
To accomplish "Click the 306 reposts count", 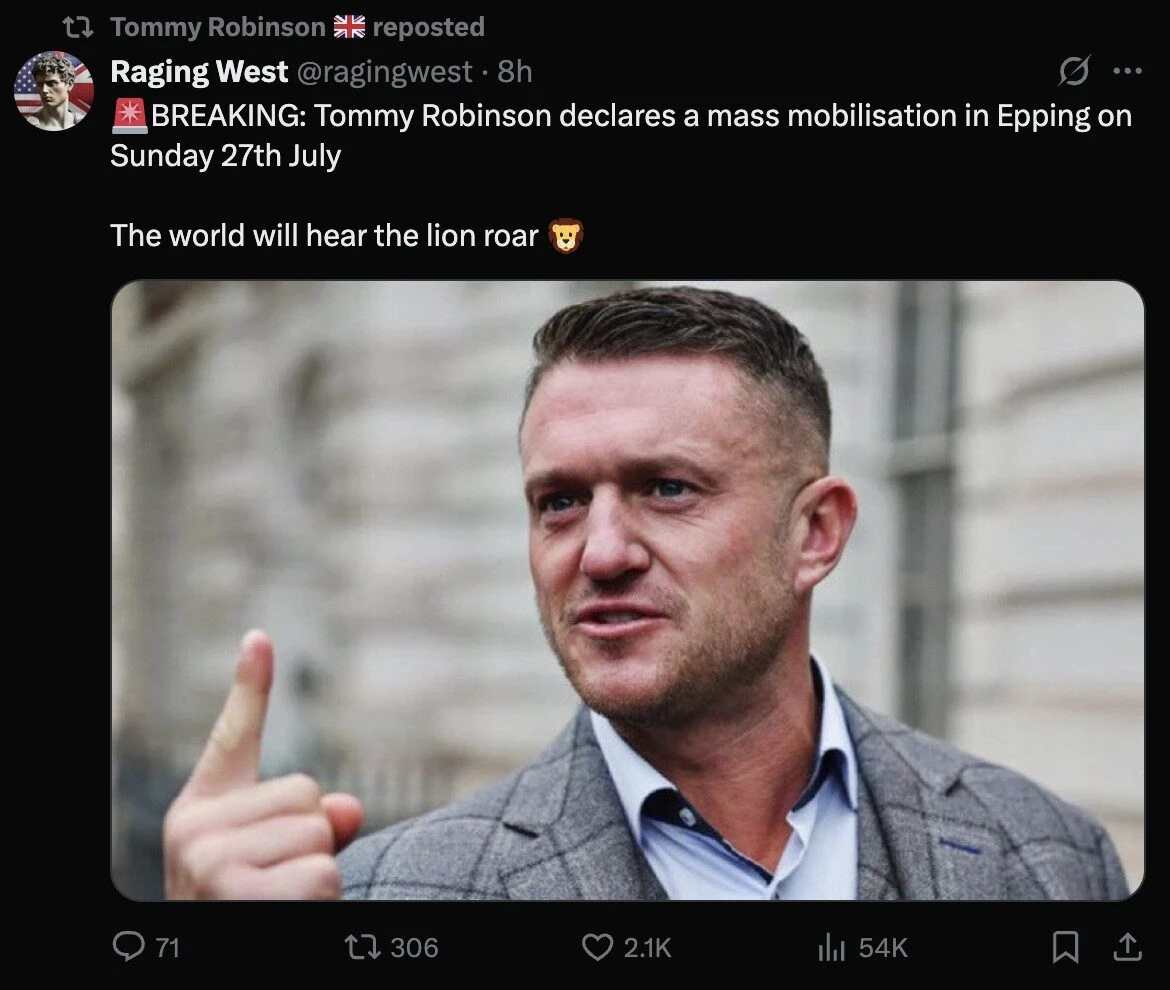I will tap(417, 947).
